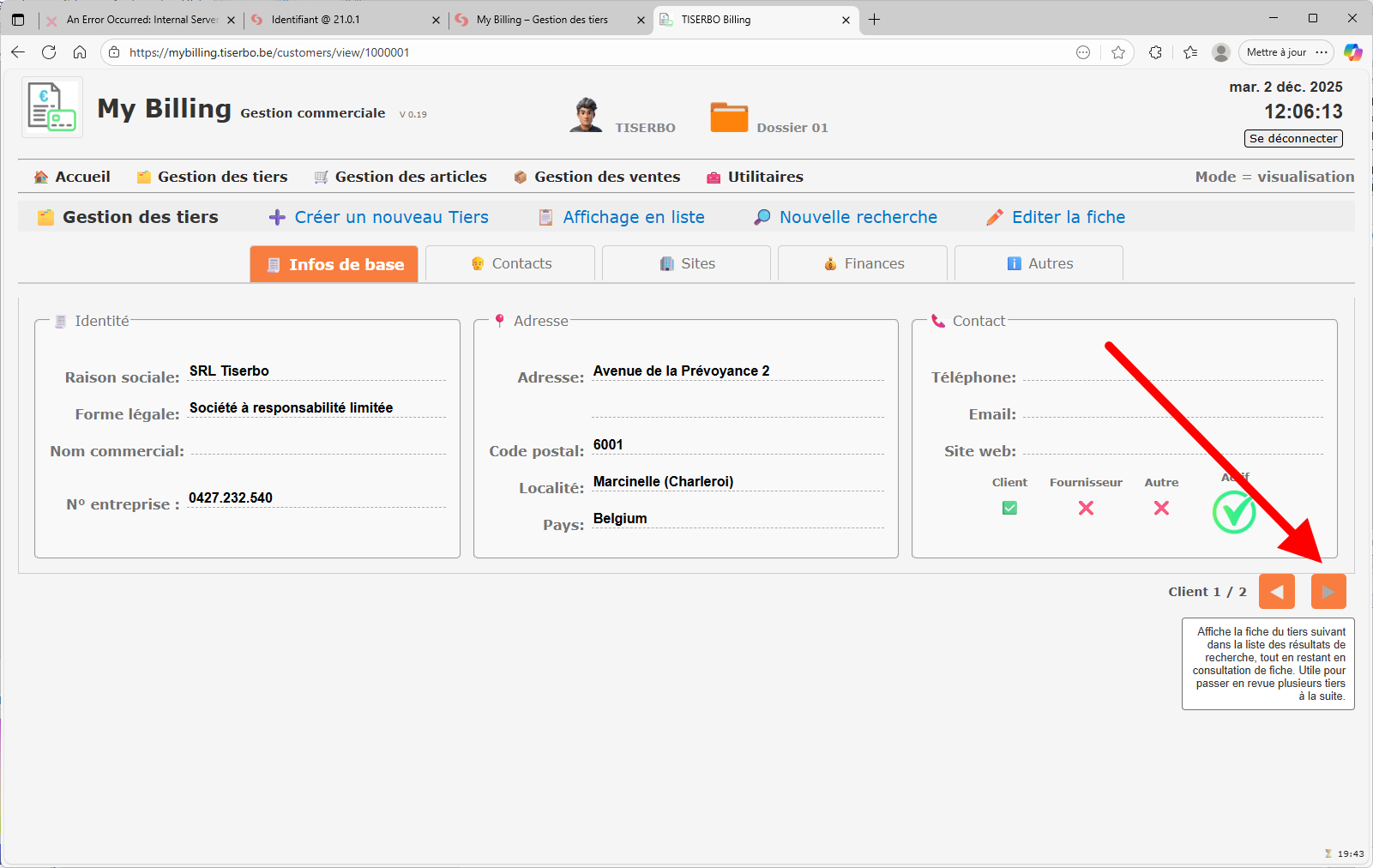Toggle the Autre red cross indicator
The image size is (1373, 868).
1161,508
